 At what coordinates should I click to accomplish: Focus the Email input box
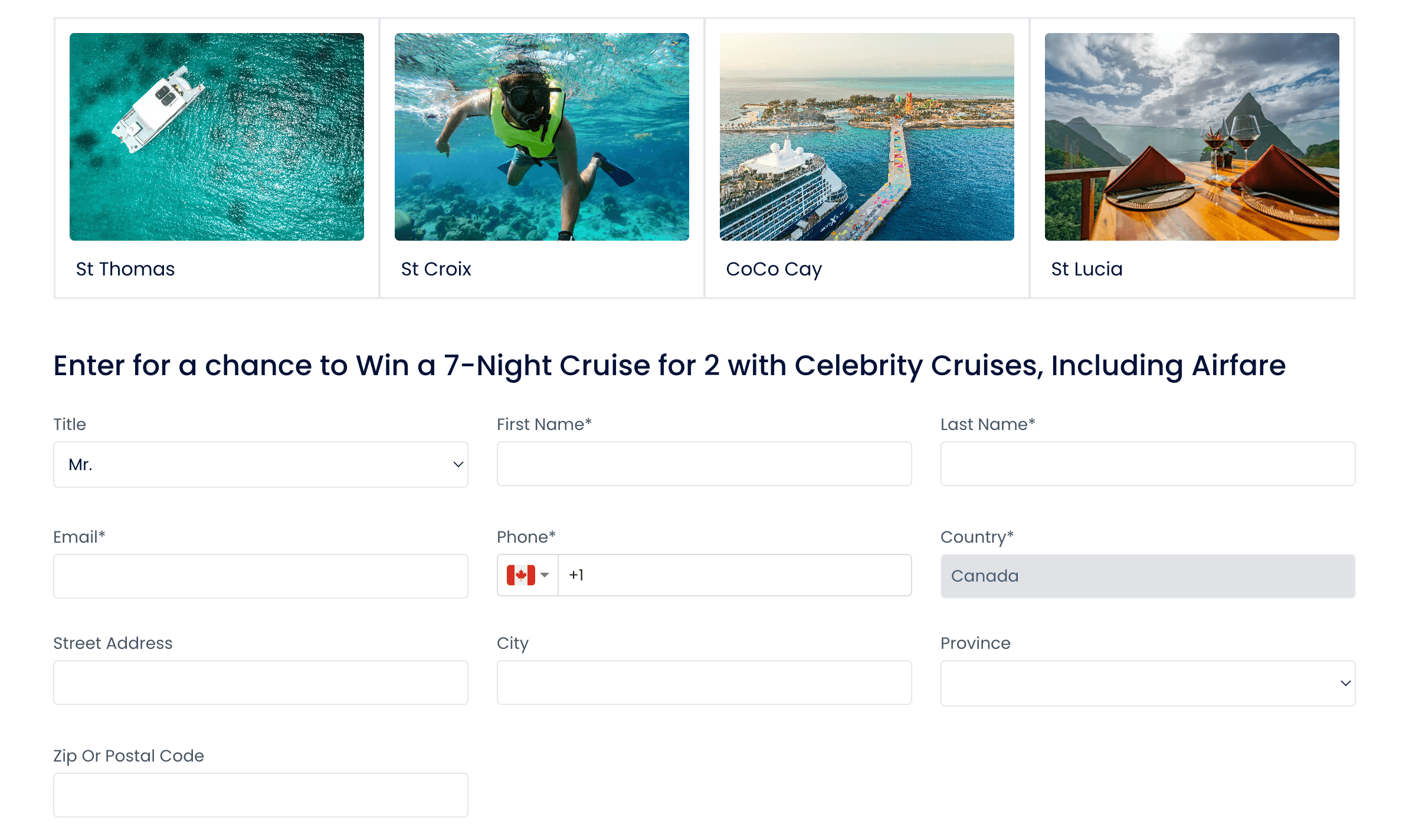coord(260,576)
